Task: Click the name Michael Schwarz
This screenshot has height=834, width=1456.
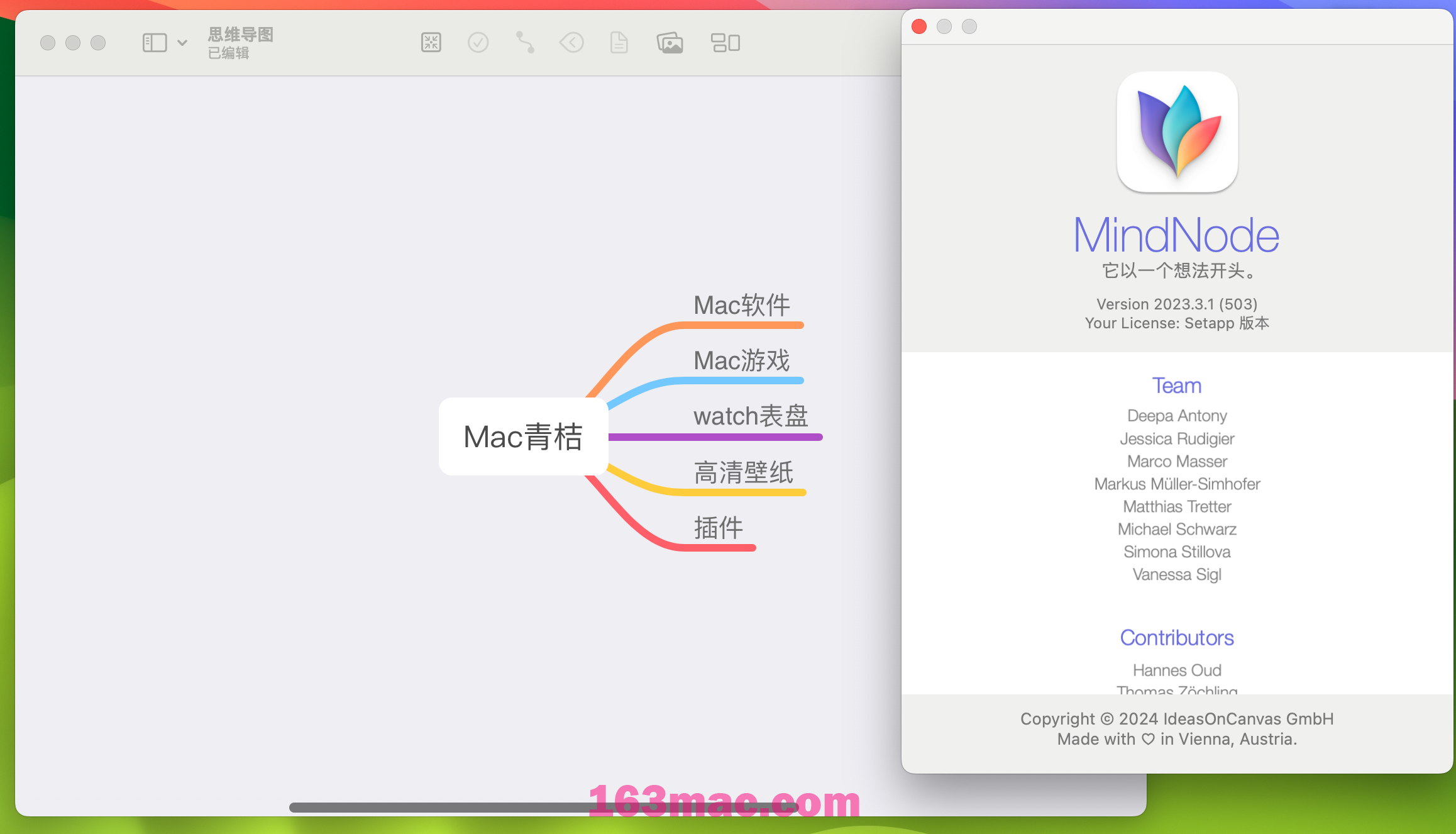Action: tap(1177, 529)
